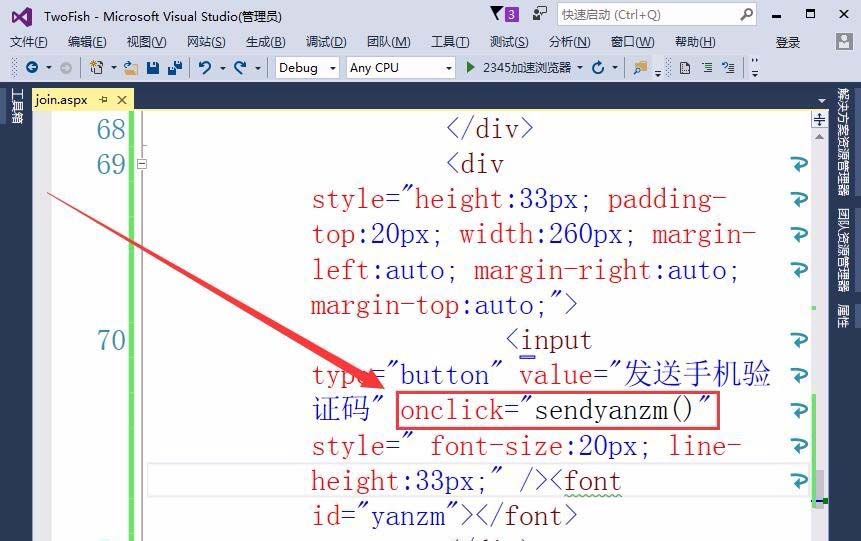
Task: Open the 团队资源管理器 side panel
Action: click(843, 250)
